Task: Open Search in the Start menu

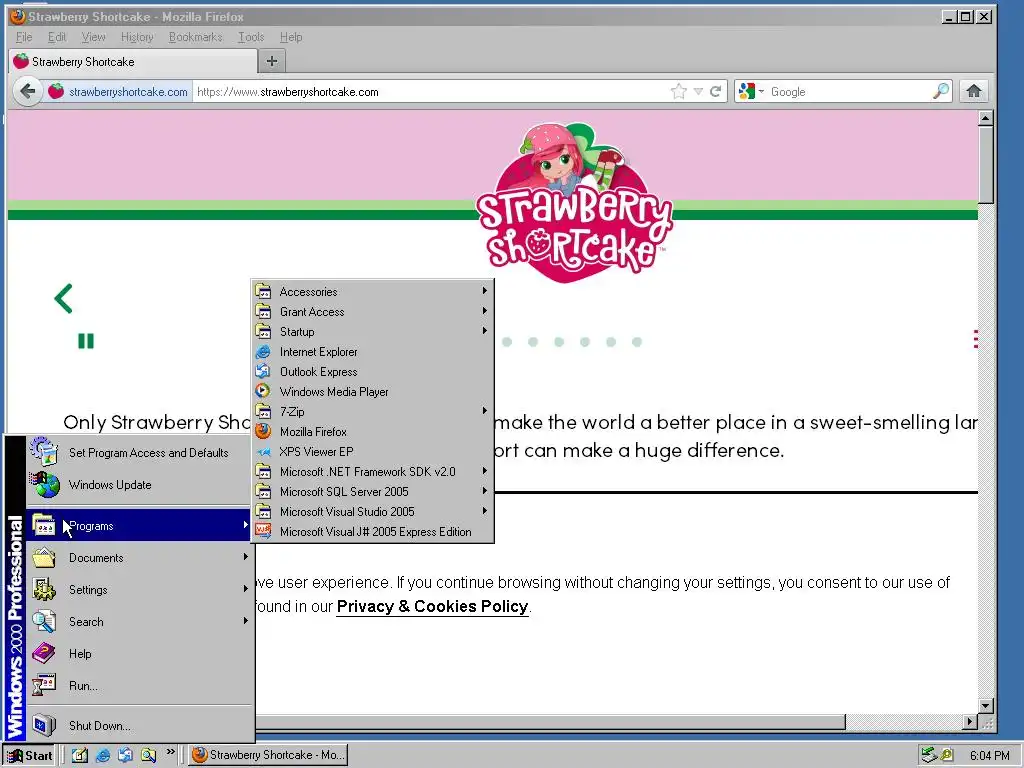Action: [139, 622]
